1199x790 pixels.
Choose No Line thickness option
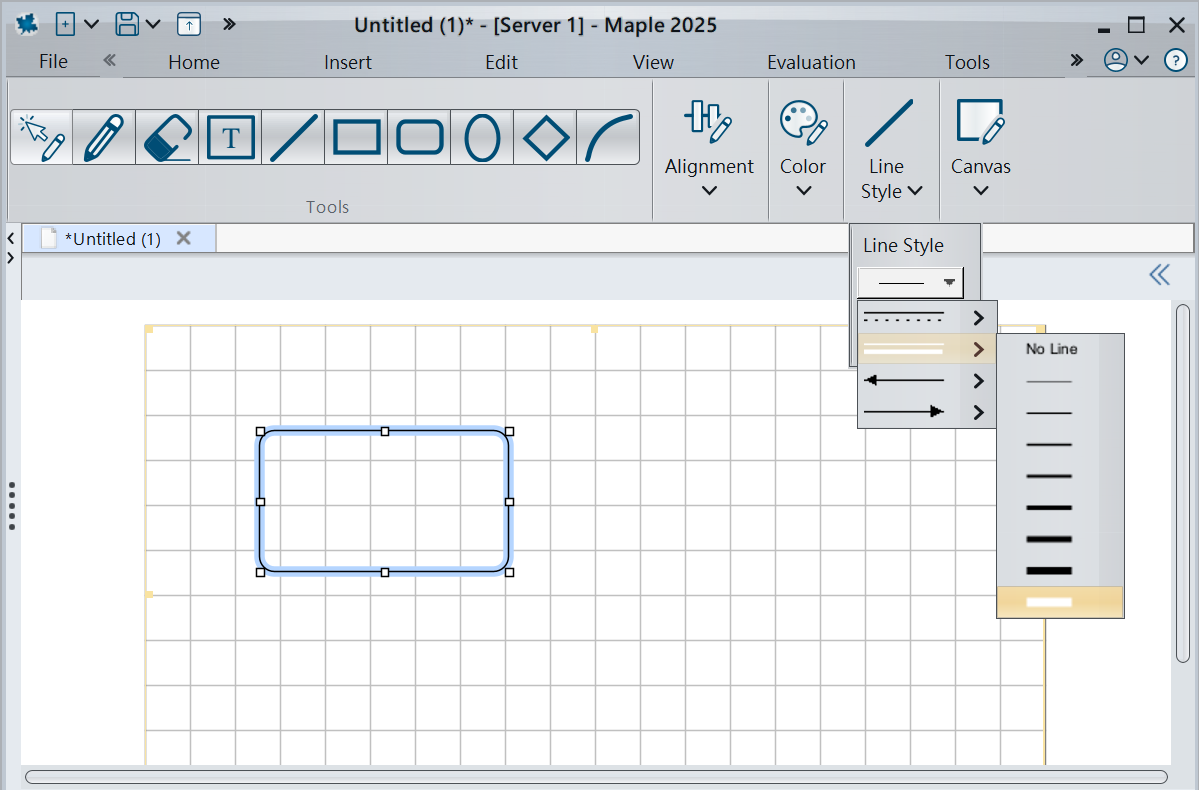tap(1060, 349)
